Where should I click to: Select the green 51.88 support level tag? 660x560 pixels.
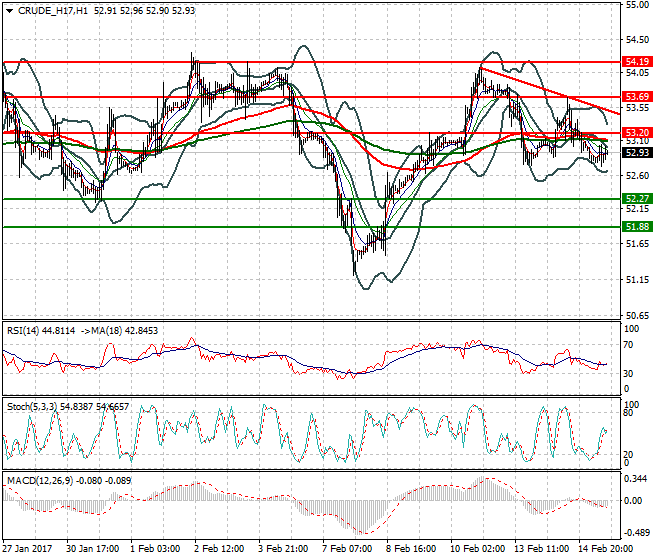637,226
